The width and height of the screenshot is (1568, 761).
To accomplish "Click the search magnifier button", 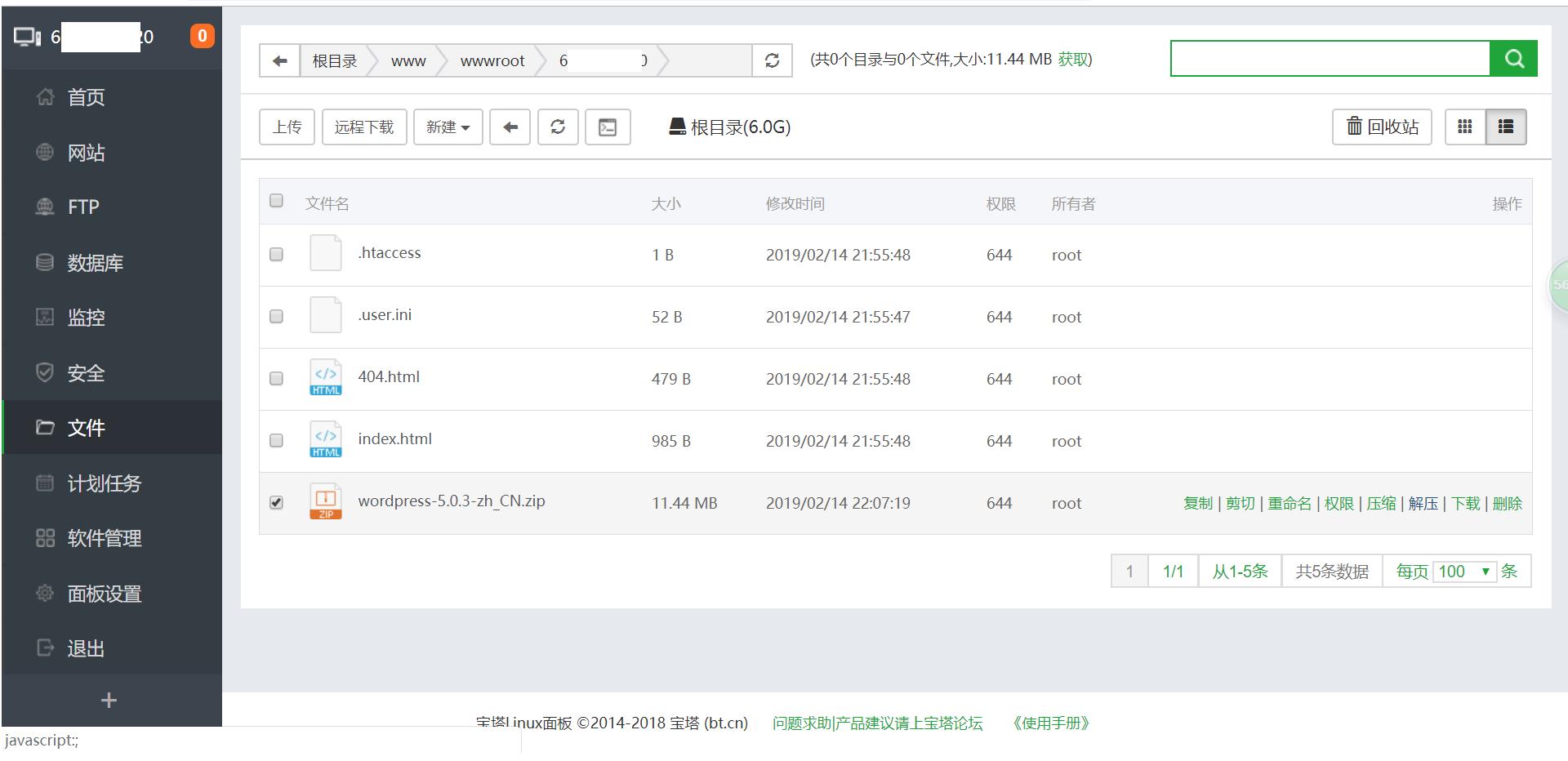I will pos(1513,59).
